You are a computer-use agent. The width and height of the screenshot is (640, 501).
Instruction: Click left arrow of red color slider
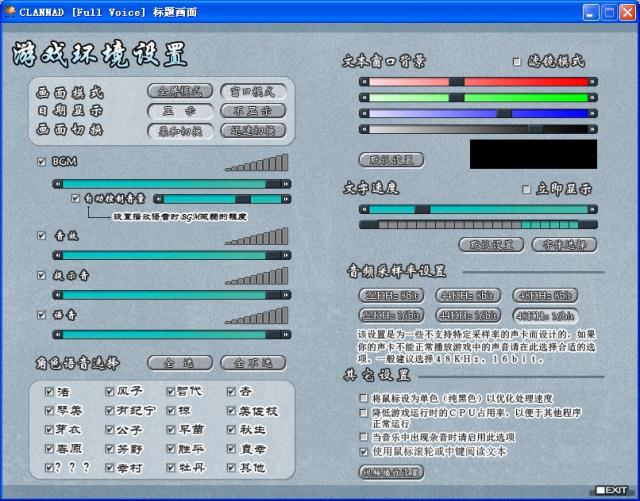click(364, 82)
